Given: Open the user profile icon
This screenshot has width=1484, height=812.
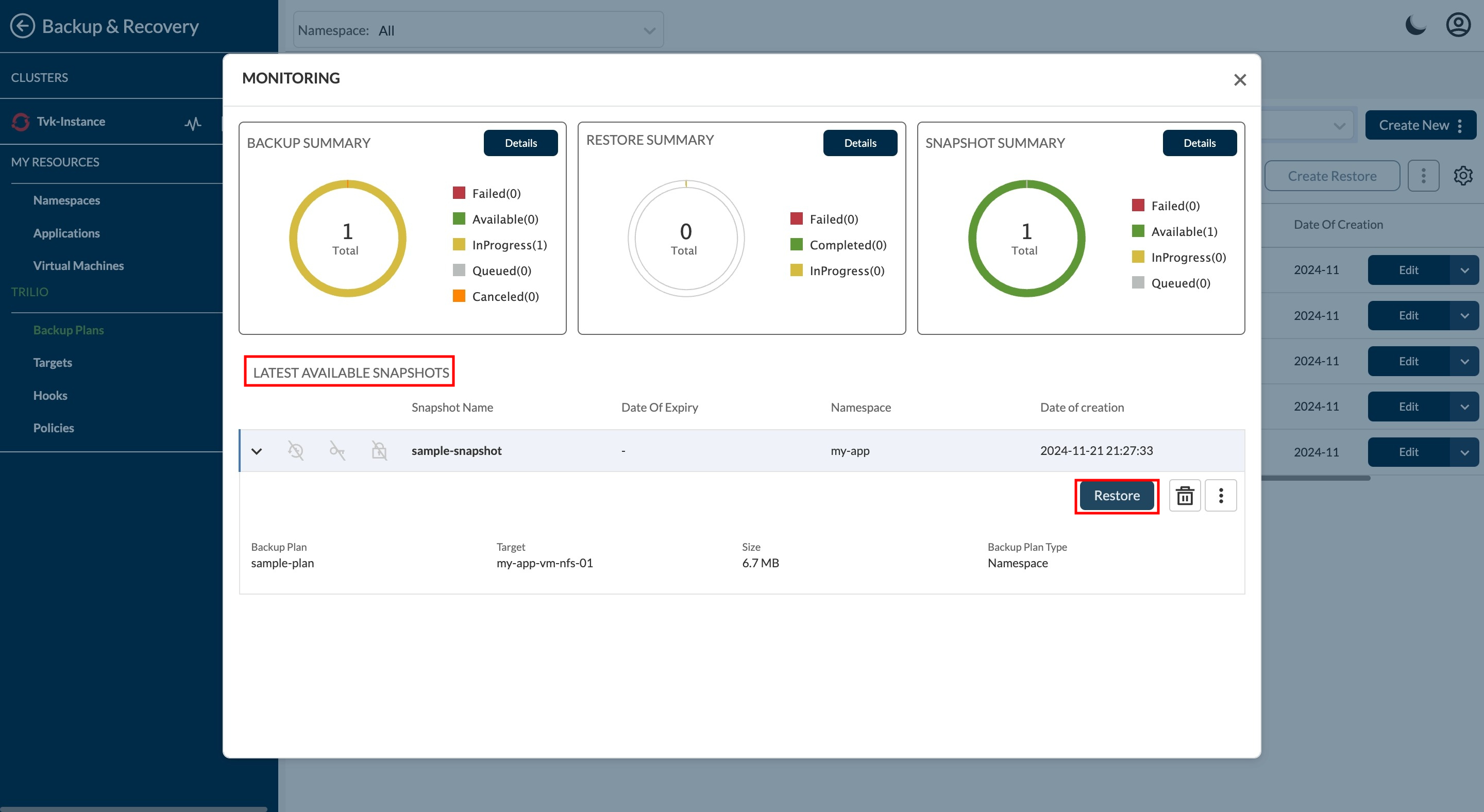Looking at the screenshot, I should click(1458, 26).
